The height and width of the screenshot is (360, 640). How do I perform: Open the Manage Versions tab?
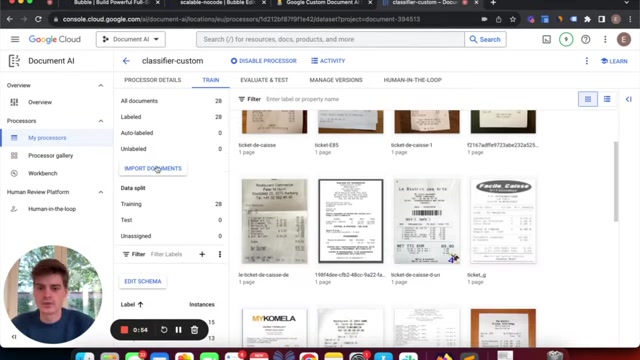click(x=336, y=80)
